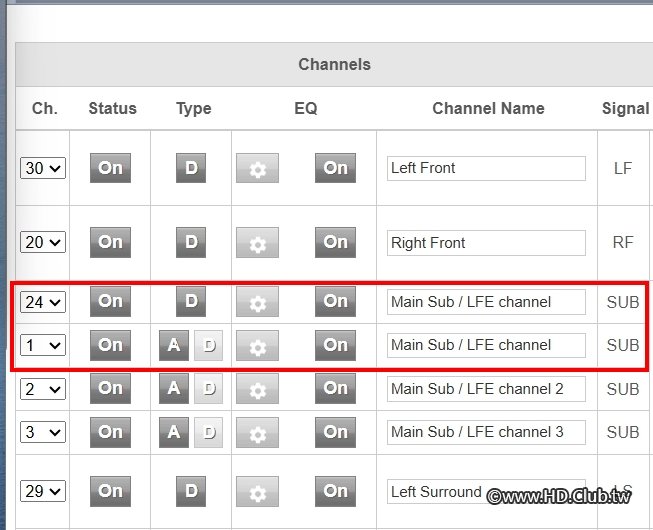The height and width of the screenshot is (530, 653).
Task: Click Type D button on channel 24 row
Action: pyautogui.click(x=191, y=301)
